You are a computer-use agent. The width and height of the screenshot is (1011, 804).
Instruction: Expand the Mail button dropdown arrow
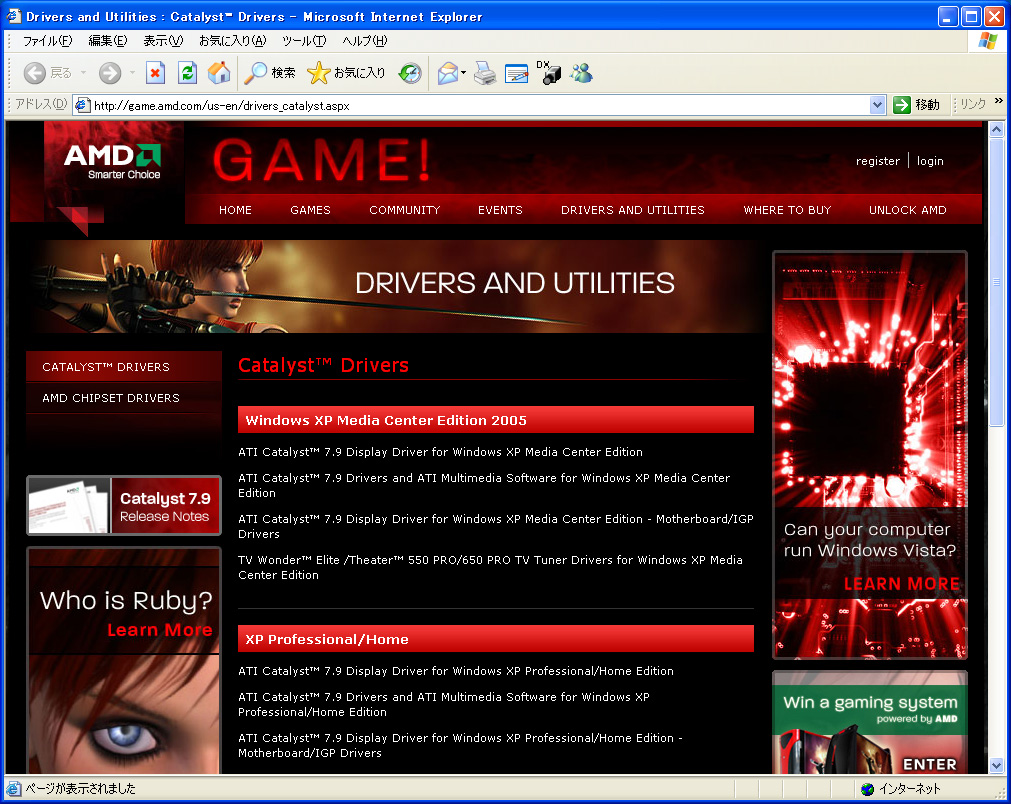(x=464, y=73)
